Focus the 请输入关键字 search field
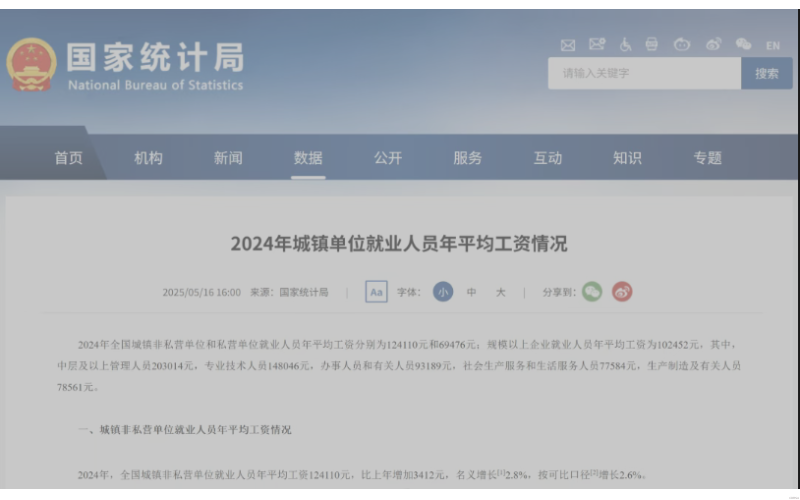The height and width of the screenshot is (500, 800). pos(644,73)
